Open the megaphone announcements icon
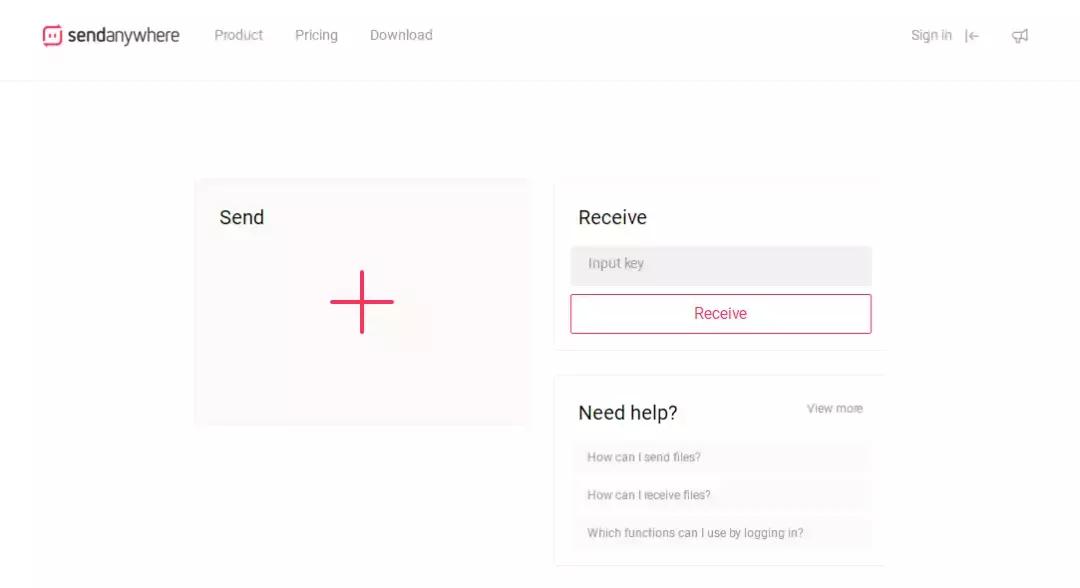1080x588 pixels. coord(1020,36)
